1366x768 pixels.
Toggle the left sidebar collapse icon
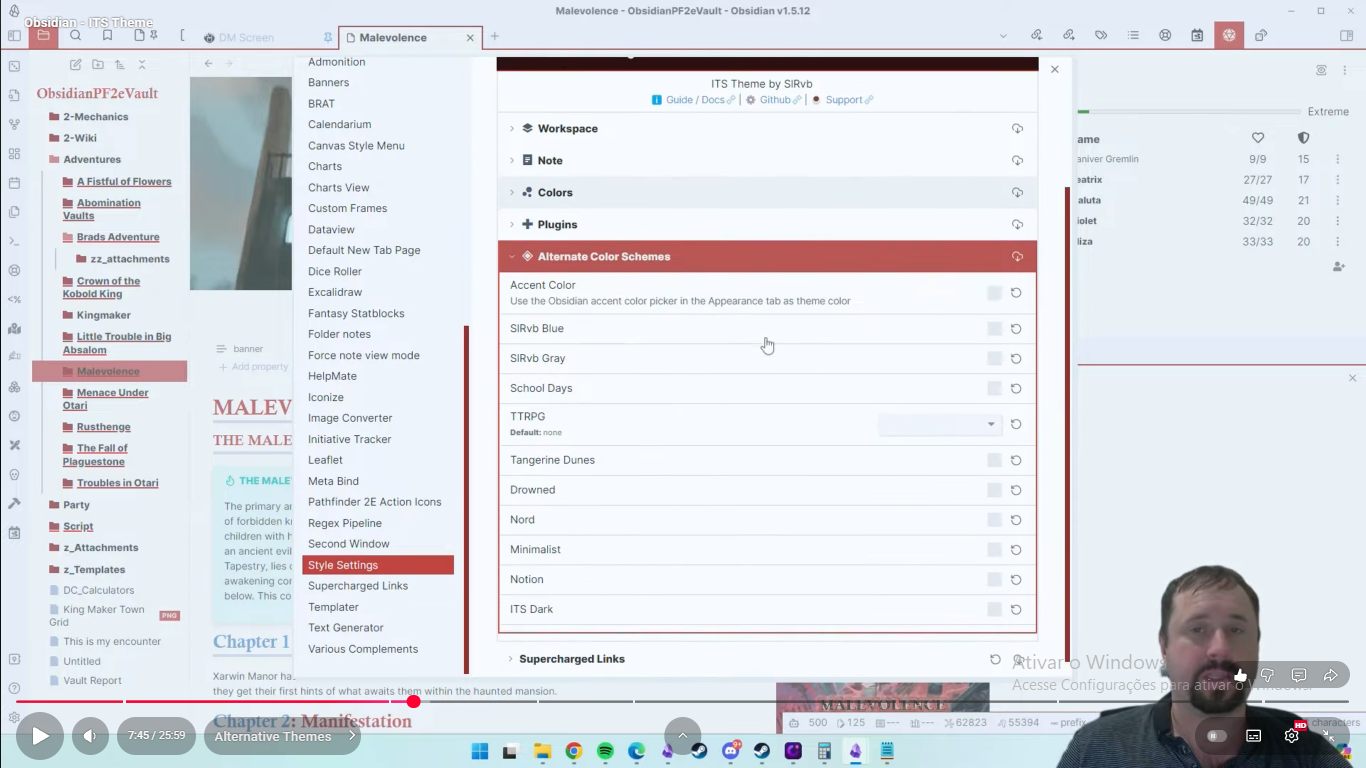pyautogui.click(x=14, y=36)
